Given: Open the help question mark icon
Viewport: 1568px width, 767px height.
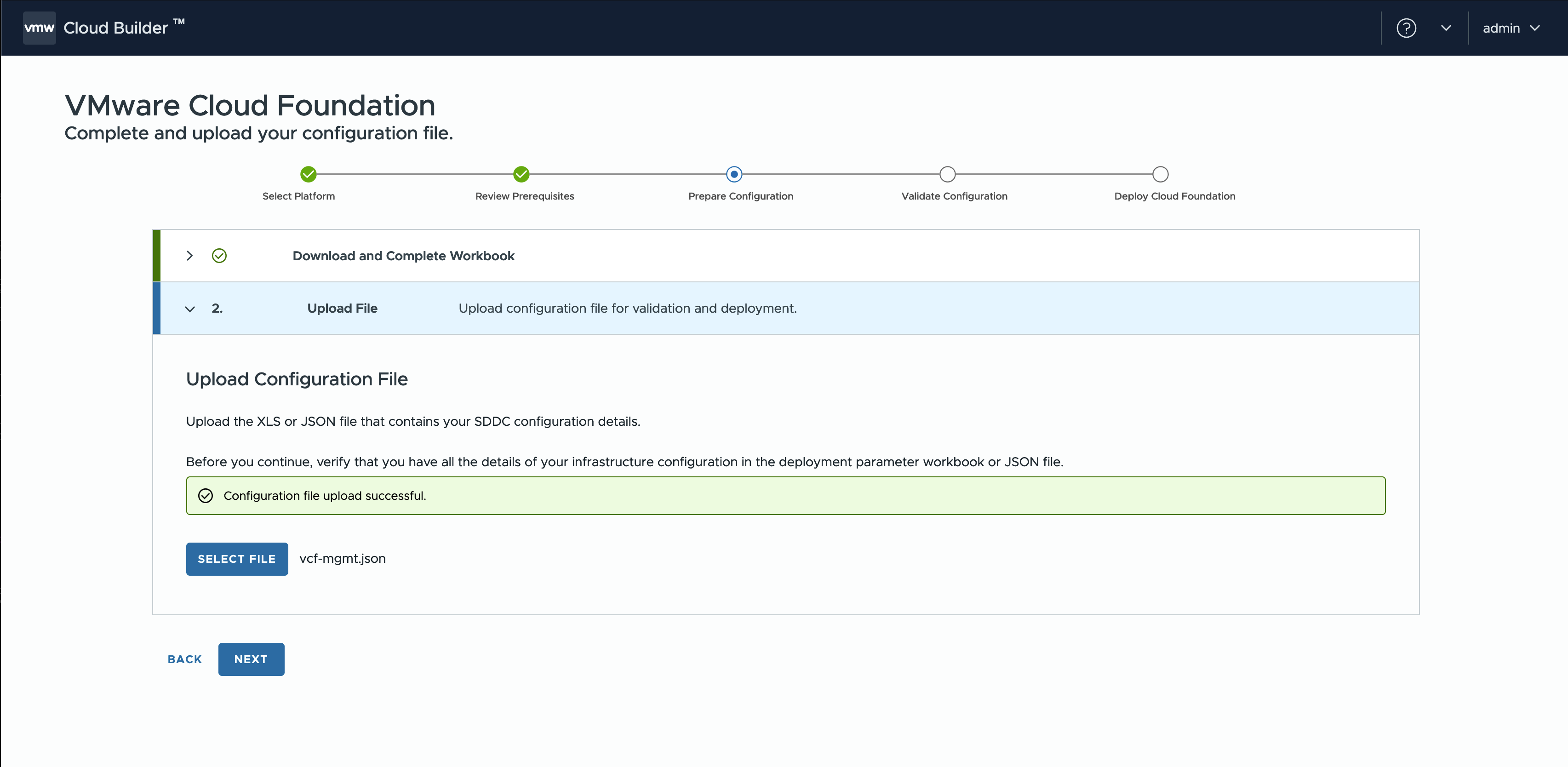Looking at the screenshot, I should pos(1406,28).
